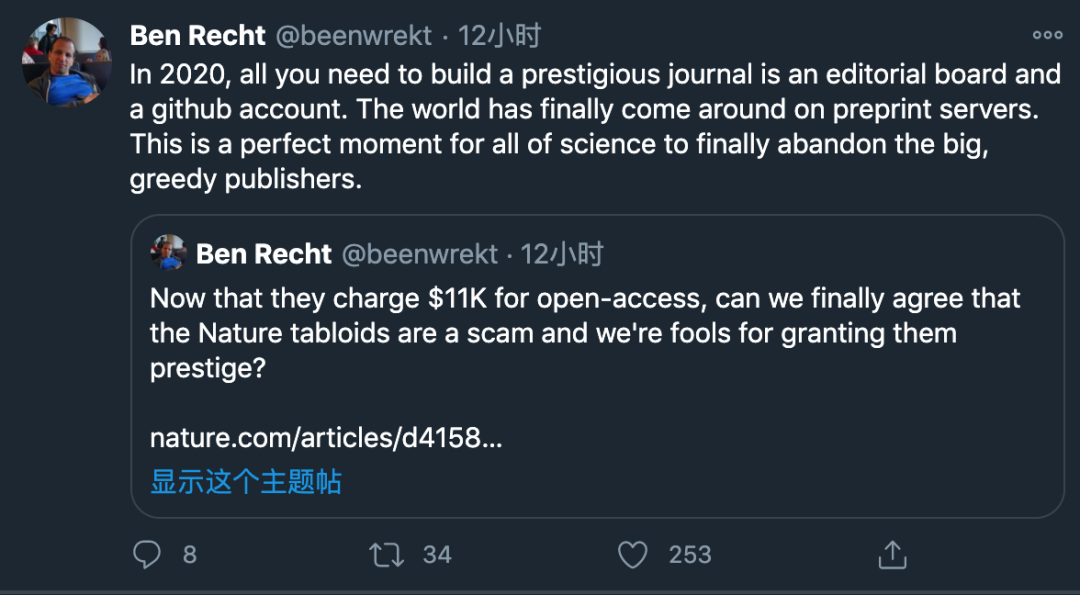Click Ben Recht's large profile avatar

[x=64, y=62]
